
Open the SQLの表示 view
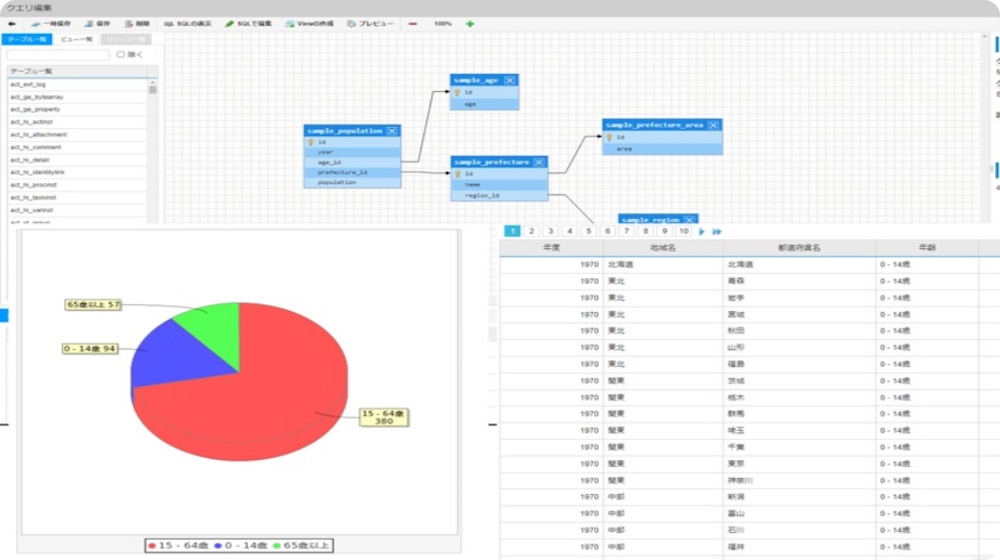(188, 24)
